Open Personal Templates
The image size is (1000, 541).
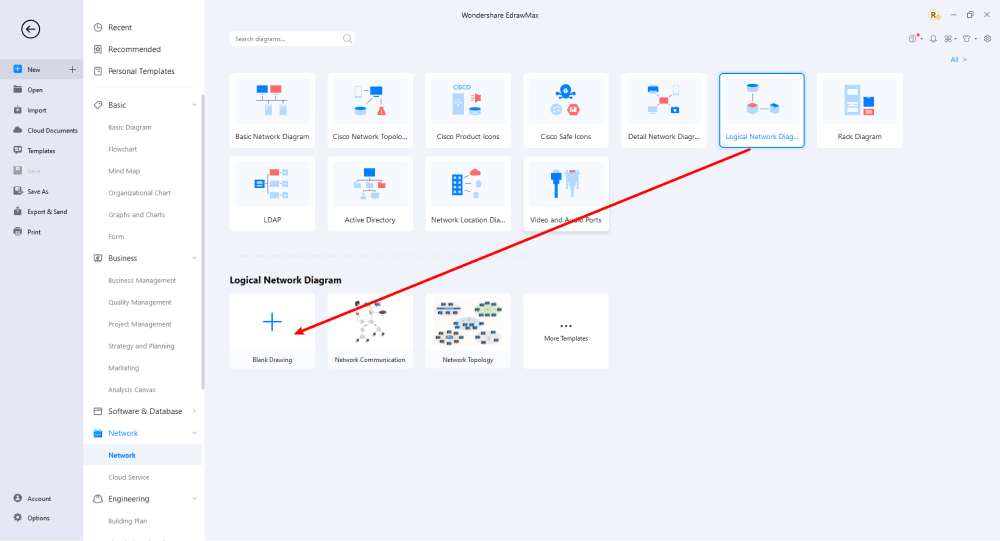(143, 71)
